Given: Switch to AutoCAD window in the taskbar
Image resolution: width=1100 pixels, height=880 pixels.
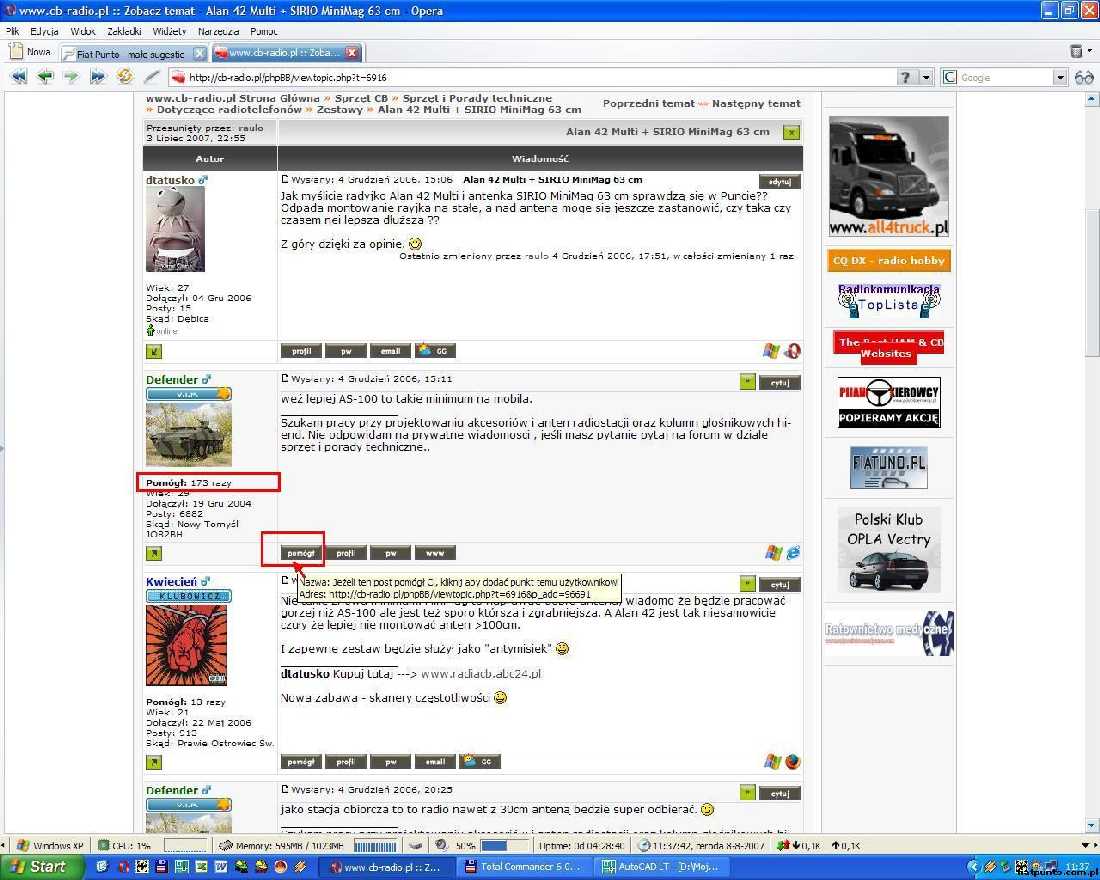Looking at the screenshot, I should [661, 867].
